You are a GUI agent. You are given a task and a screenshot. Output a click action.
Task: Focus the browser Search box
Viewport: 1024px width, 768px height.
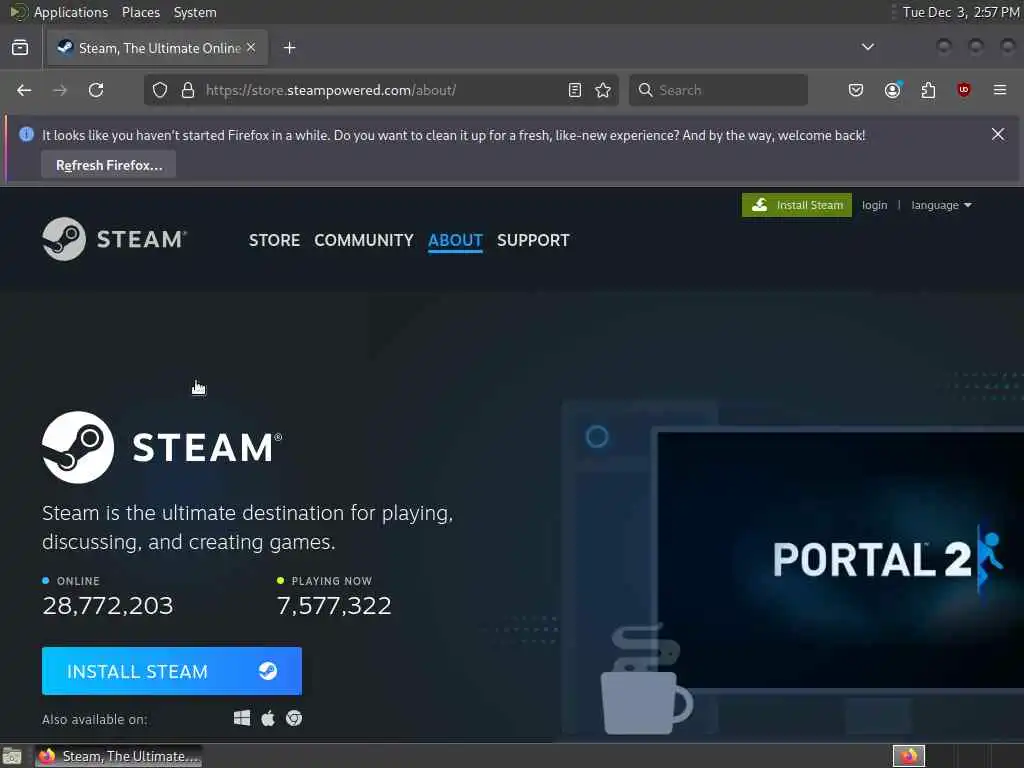click(718, 90)
